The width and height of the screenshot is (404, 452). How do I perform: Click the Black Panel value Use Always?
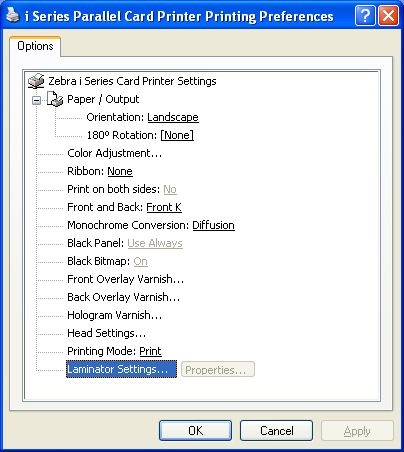tap(155, 243)
